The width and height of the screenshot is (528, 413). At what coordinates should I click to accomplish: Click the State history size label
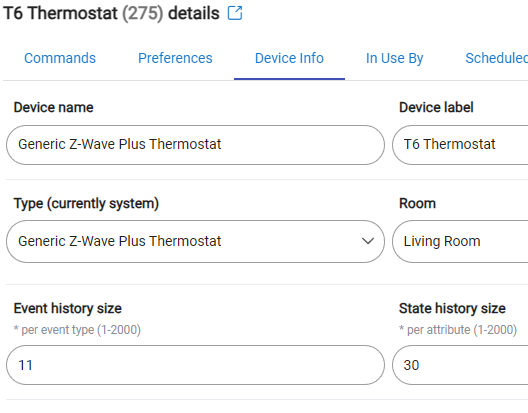(x=452, y=308)
